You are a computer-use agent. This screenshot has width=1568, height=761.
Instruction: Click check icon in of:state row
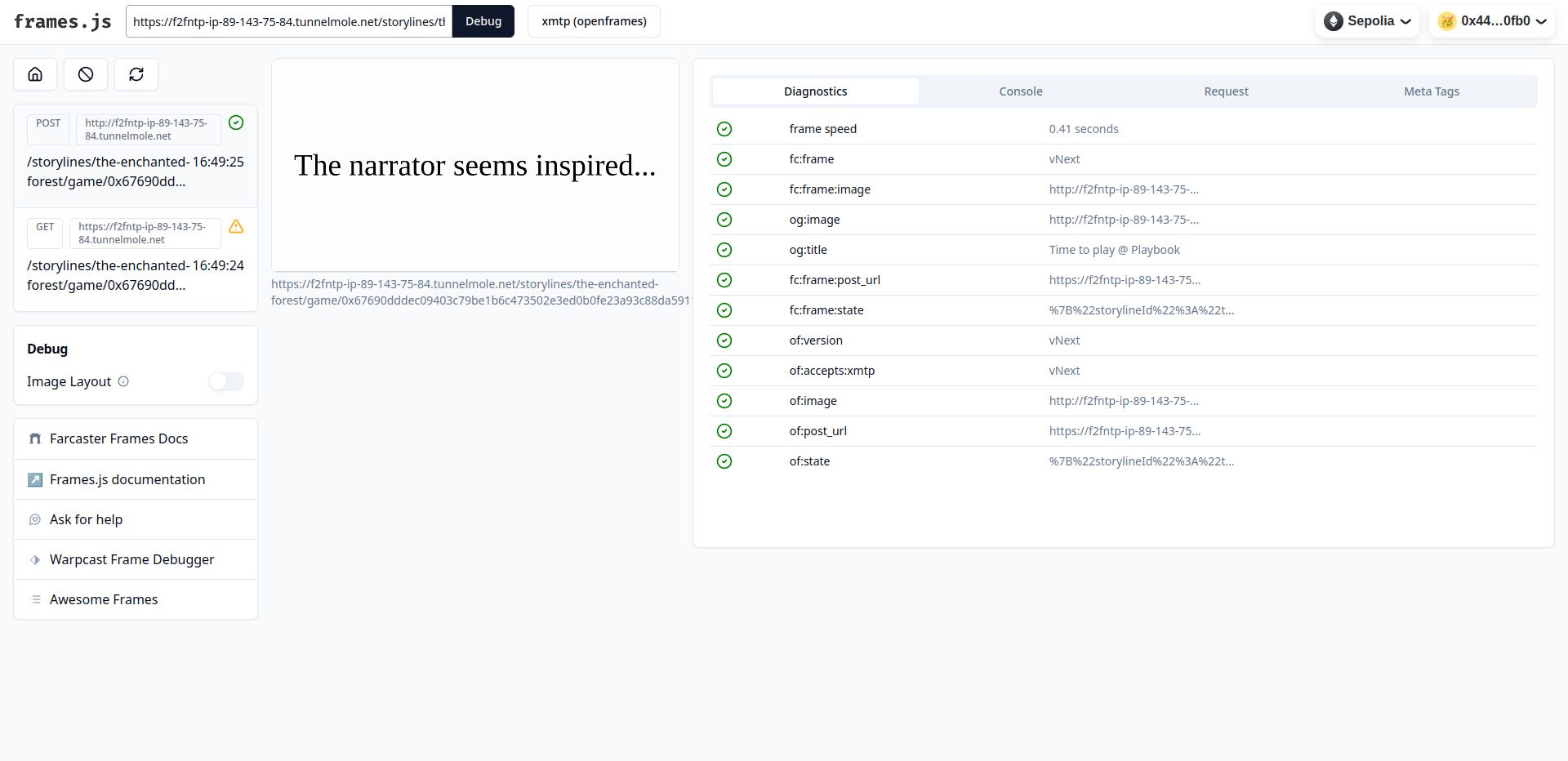pyautogui.click(x=724, y=461)
